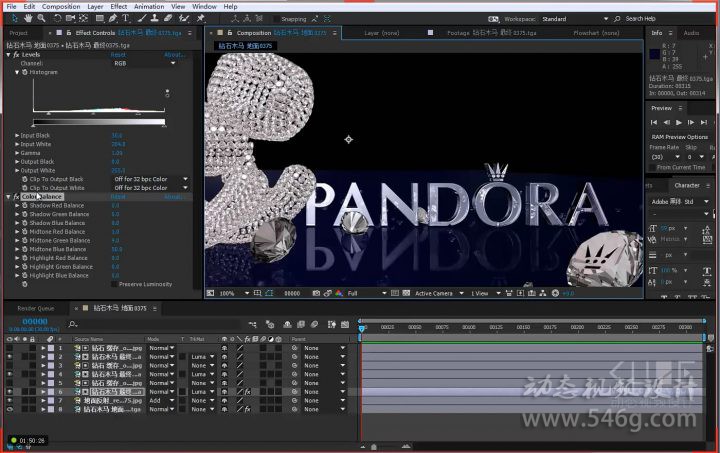Click the Frame Blending enable icon in timeline

[x=301, y=324]
